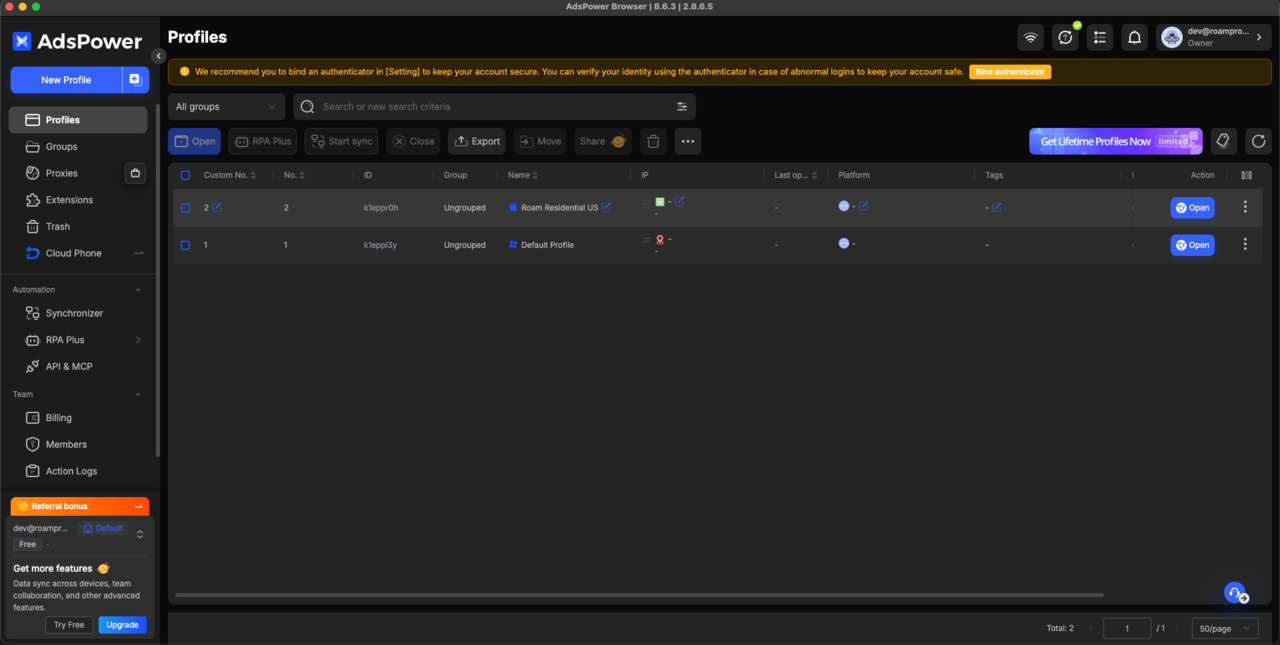
Task: Click Open button for Roam Residential US
Action: point(1192,208)
